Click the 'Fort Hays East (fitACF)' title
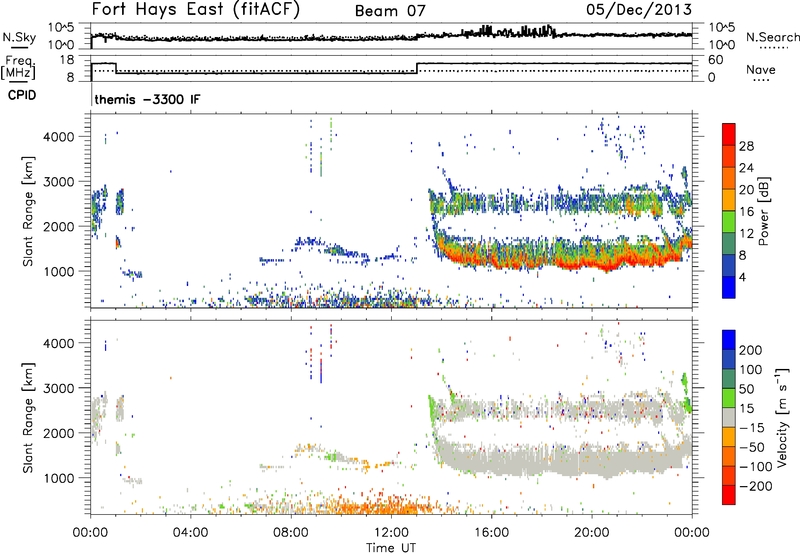The image size is (800, 554). pyautogui.click(x=196, y=9)
